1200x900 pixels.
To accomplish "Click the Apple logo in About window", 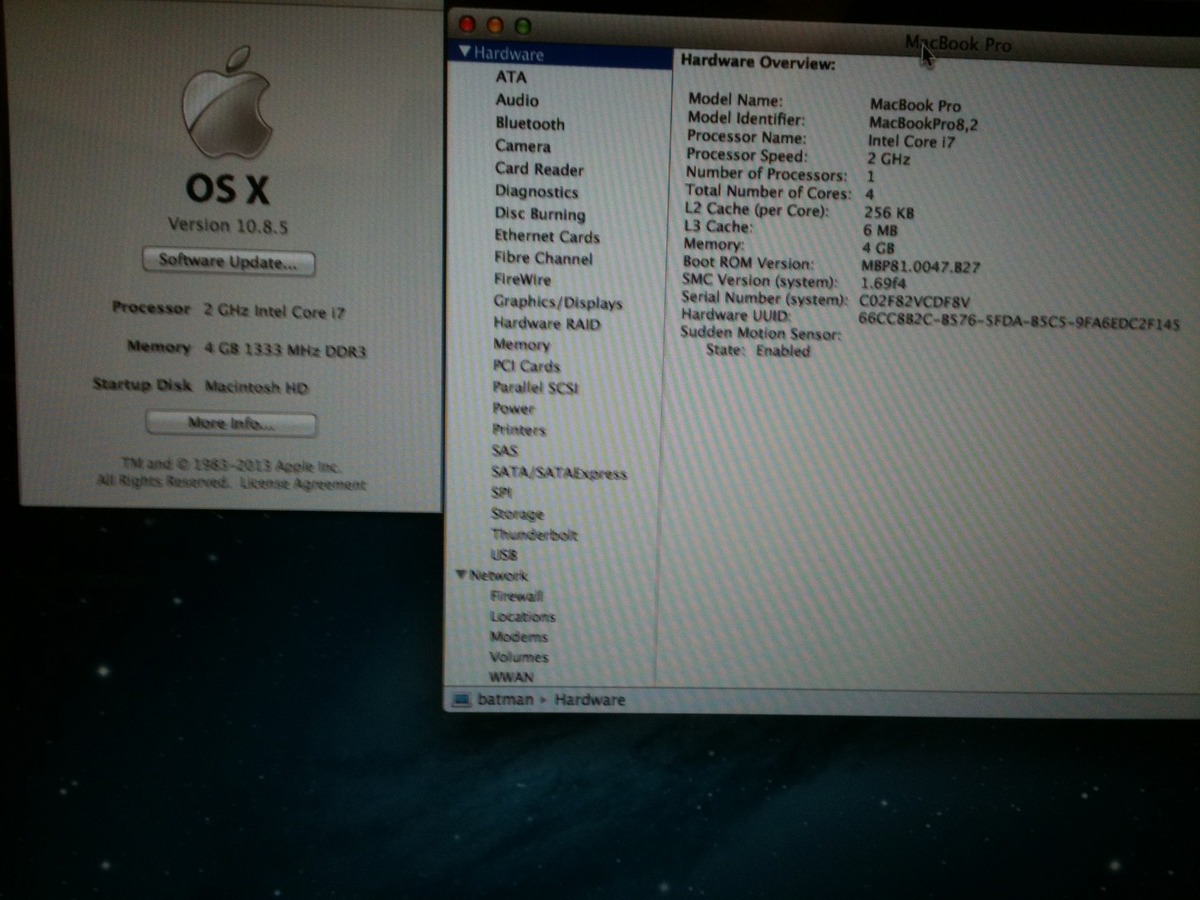I will coord(227,105).
